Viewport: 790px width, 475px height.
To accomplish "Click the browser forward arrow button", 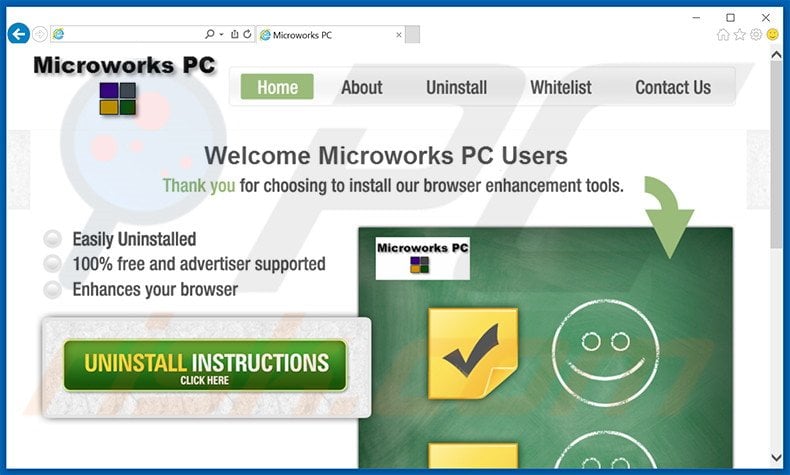I will pos(40,34).
